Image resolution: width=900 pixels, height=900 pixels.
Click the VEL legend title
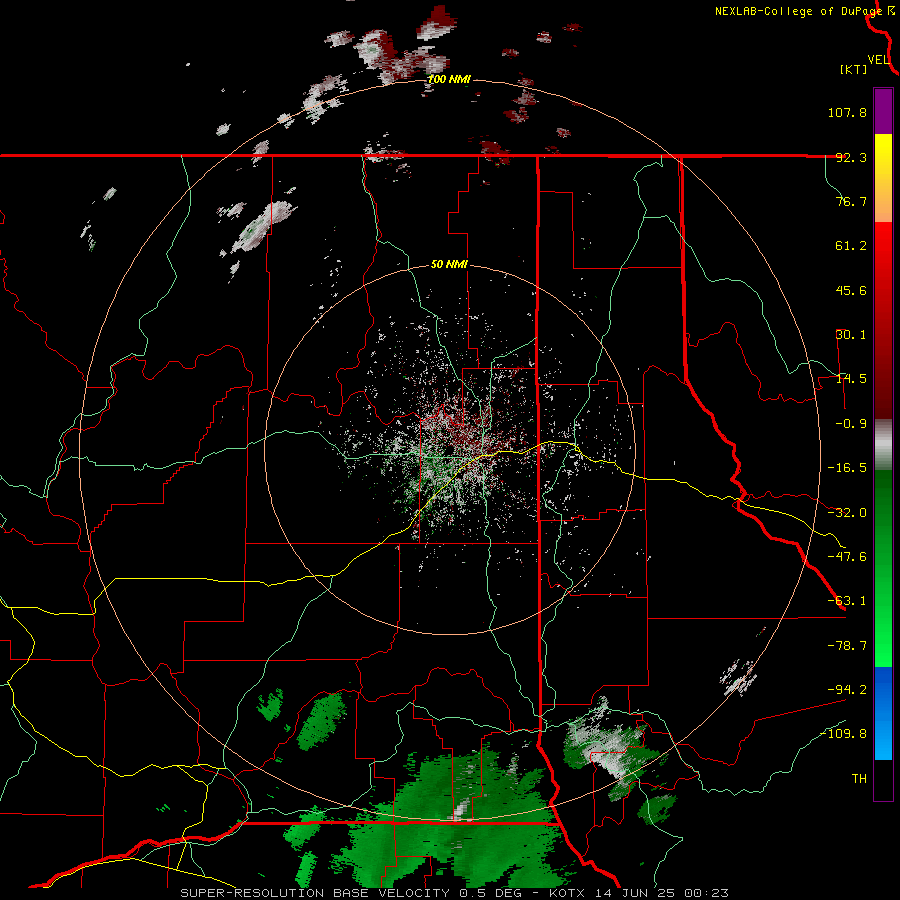878,60
